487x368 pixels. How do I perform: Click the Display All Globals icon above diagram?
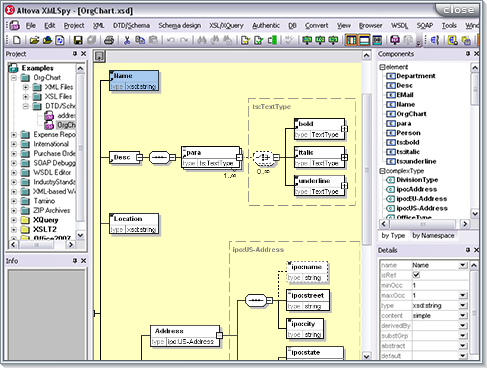[99, 56]
